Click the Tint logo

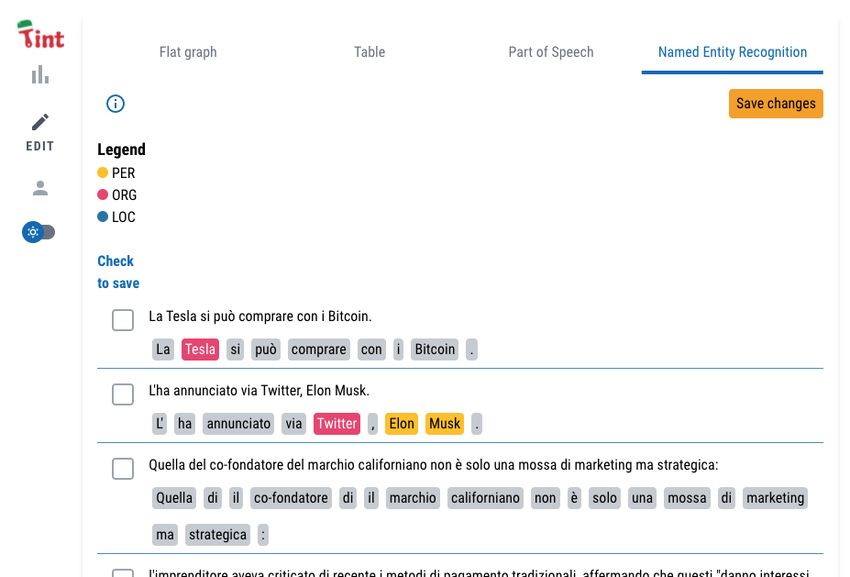point(41,35)
